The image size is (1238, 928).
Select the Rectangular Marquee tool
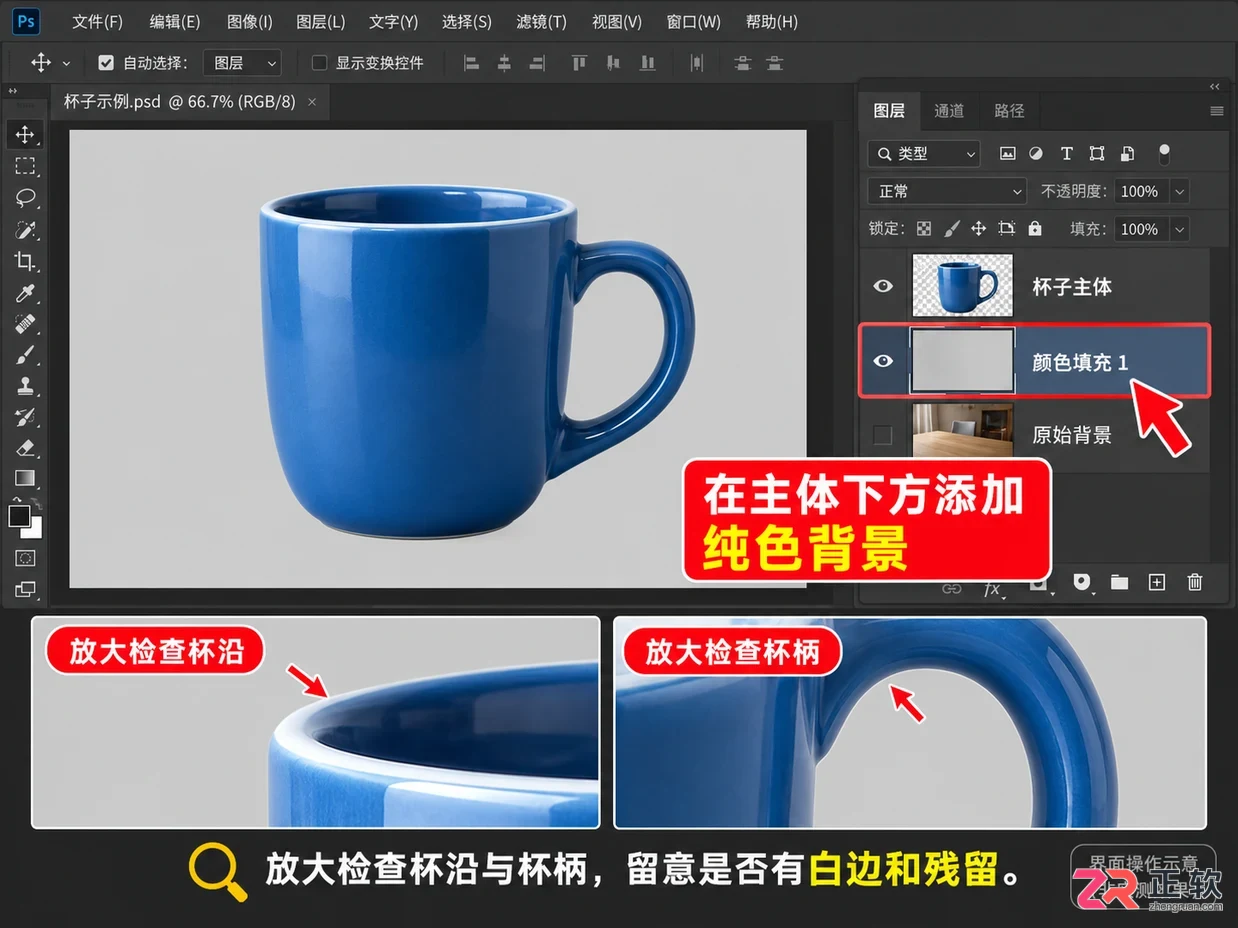25,166
